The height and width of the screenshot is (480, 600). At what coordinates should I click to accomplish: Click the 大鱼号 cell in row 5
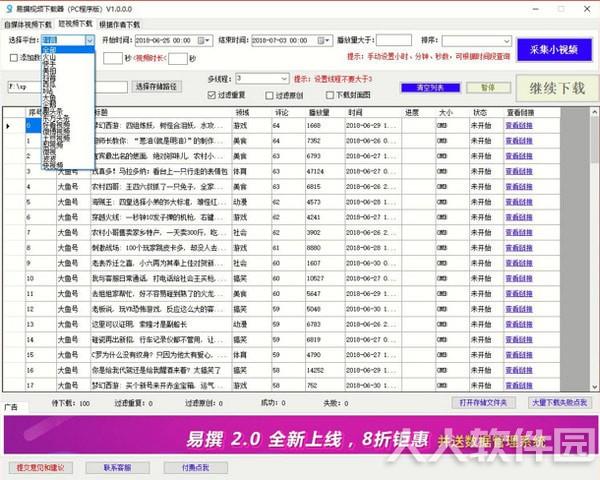73,202
